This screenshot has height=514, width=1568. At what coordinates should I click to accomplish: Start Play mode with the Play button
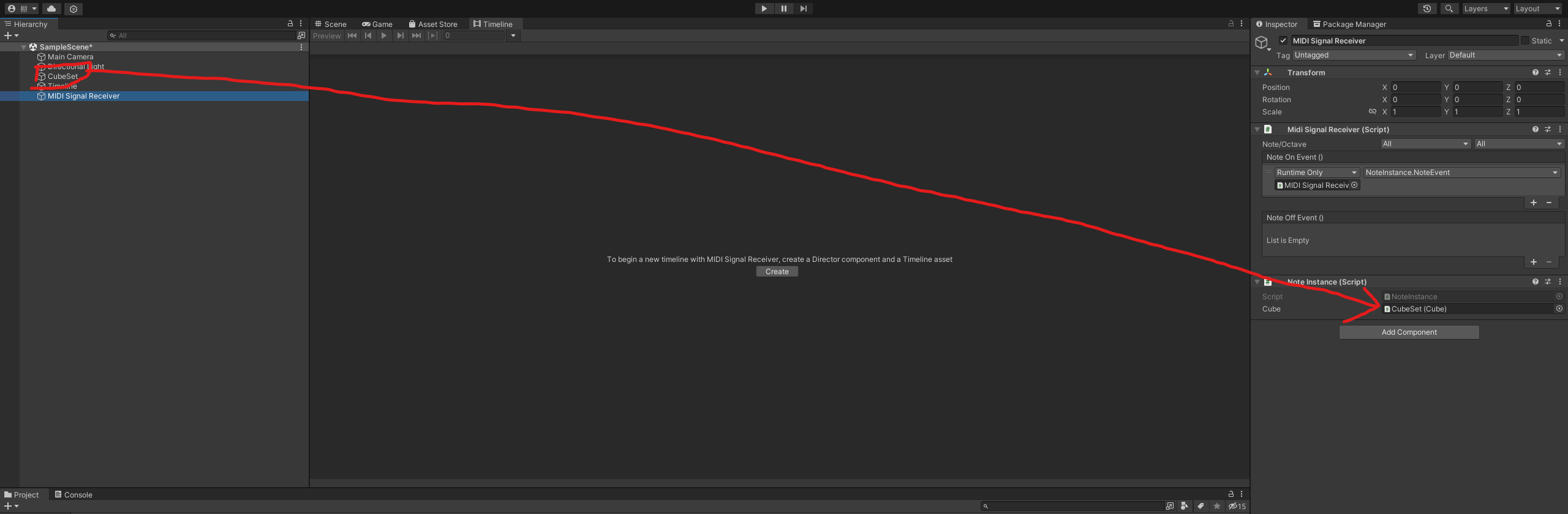764,9
